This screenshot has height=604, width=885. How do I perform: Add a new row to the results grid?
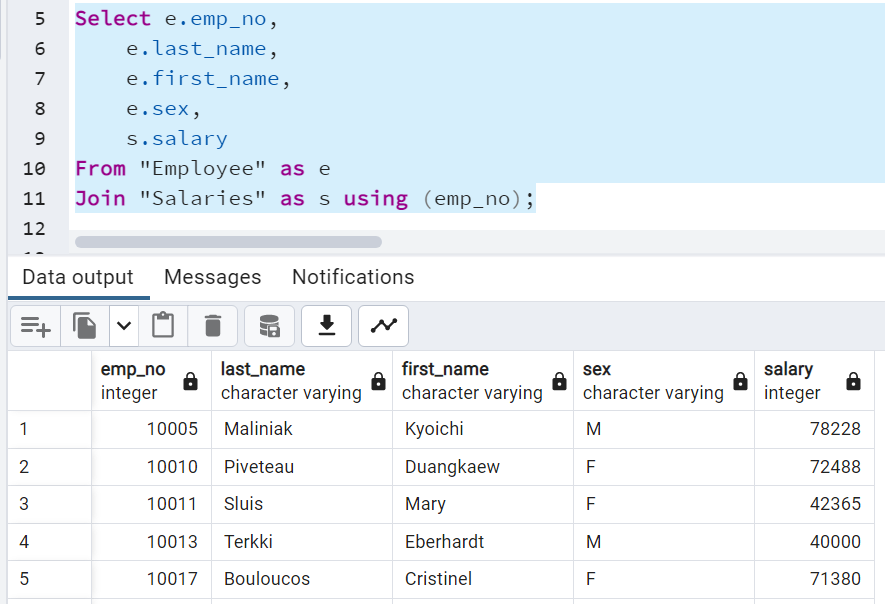pyautogui.click(x=34, y=325)
